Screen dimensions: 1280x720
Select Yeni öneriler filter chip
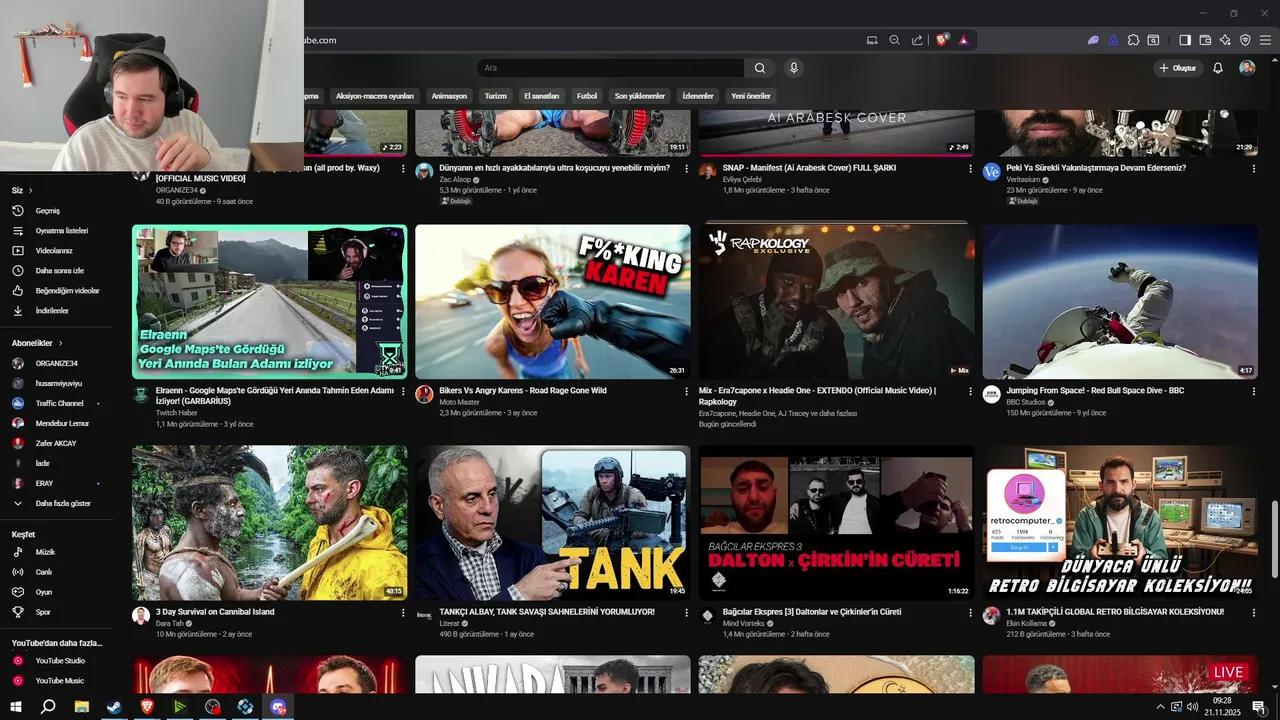coord(751,96)
